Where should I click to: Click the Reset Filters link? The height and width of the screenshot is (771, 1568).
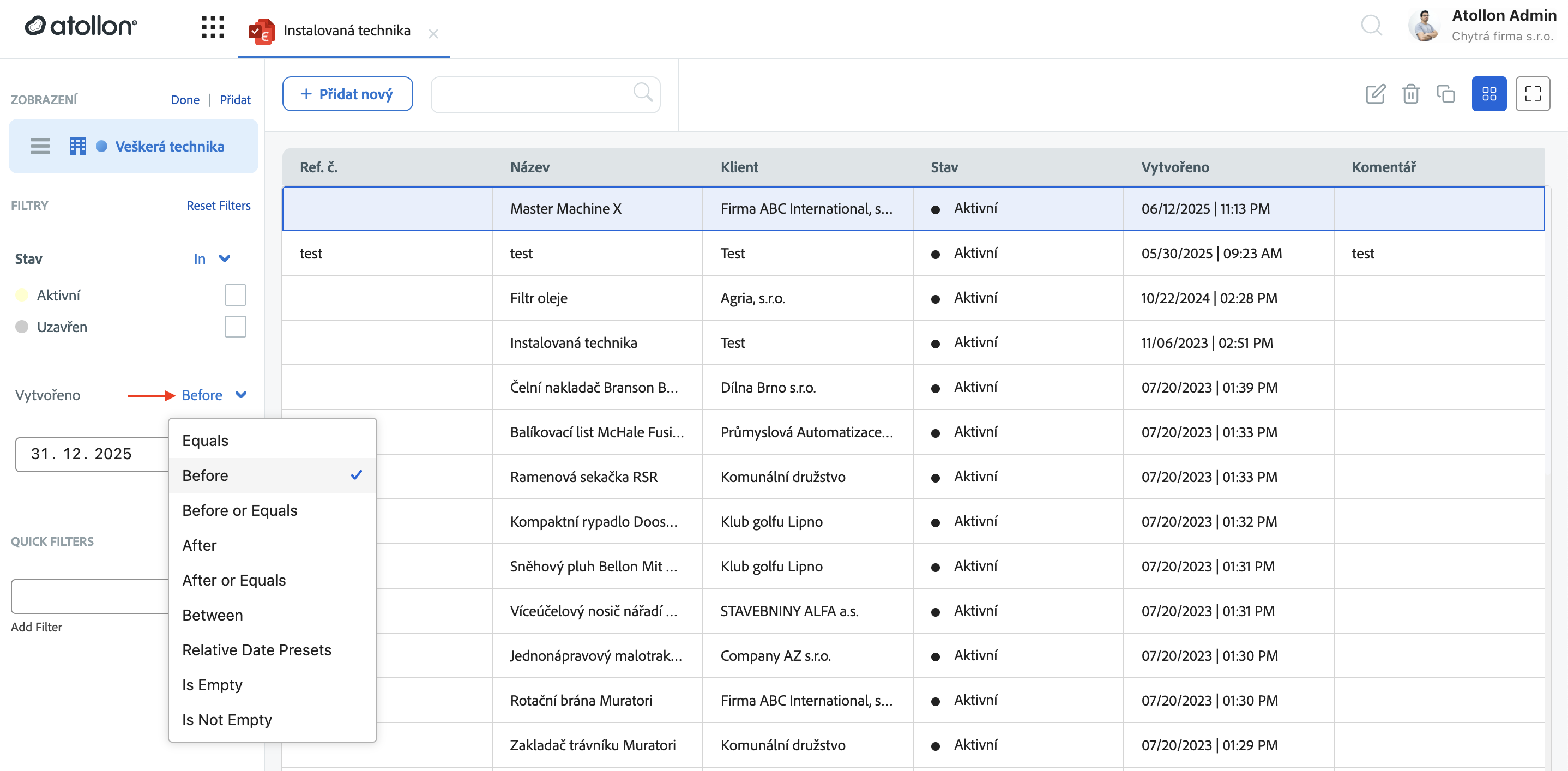pyautogui.click(x=218, y=205)
